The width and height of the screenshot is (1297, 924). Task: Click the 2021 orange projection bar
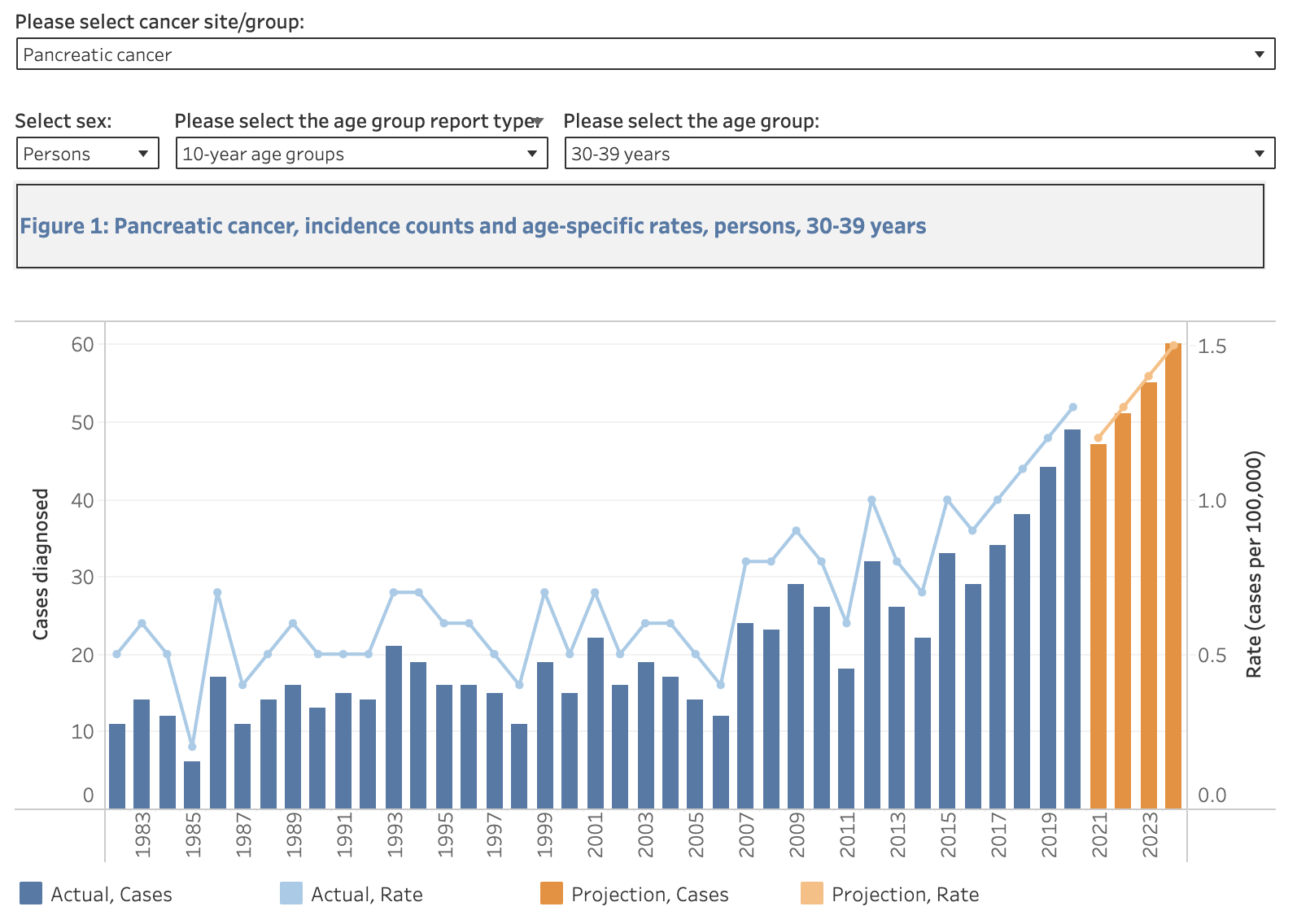1098,626
